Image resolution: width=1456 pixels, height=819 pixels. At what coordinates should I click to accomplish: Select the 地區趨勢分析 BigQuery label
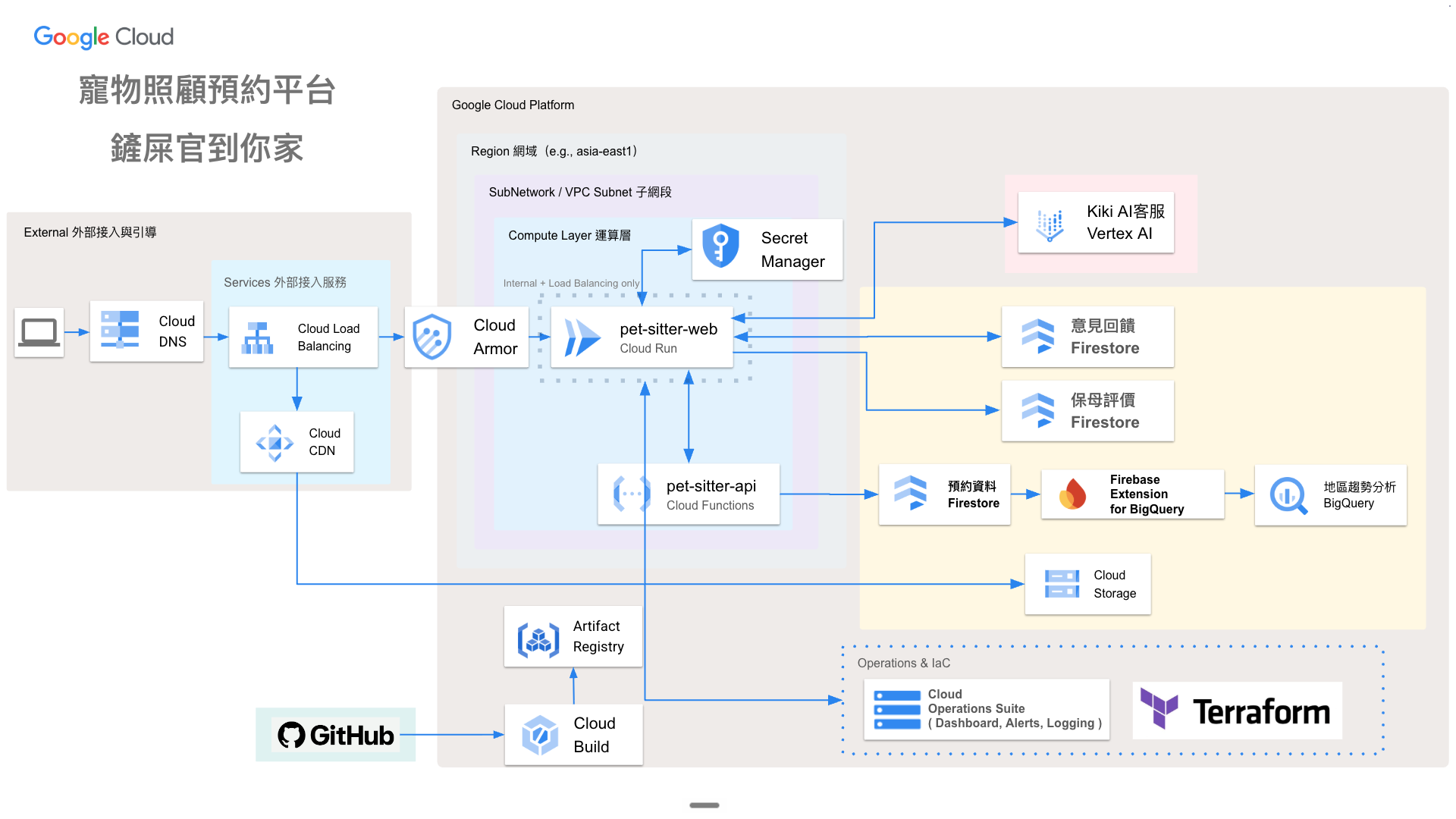[1360, 495]
